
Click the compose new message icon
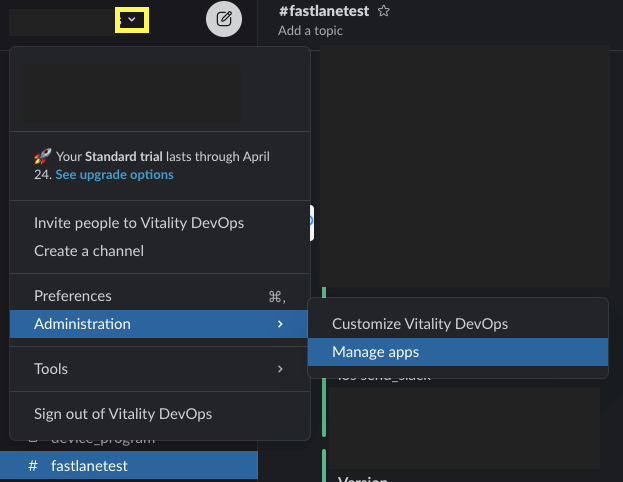224,19
